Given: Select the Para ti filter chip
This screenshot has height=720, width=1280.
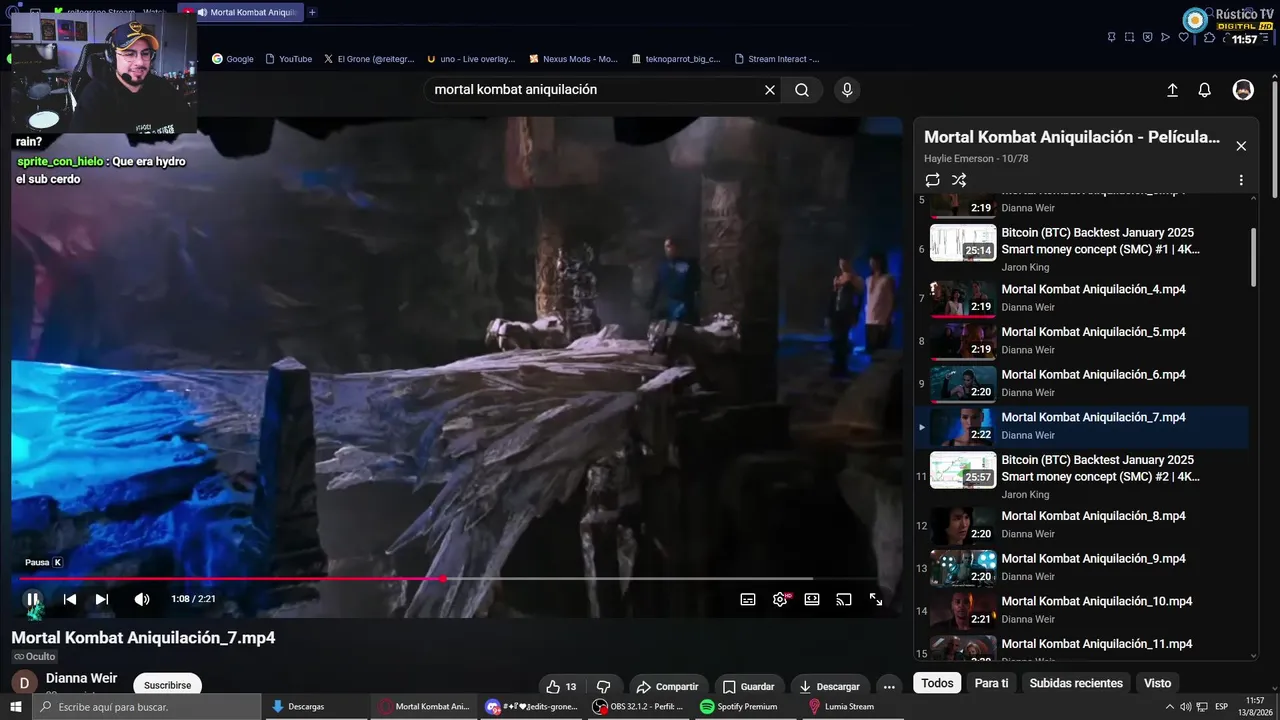Looking at the screenshot, I should 991,683.
